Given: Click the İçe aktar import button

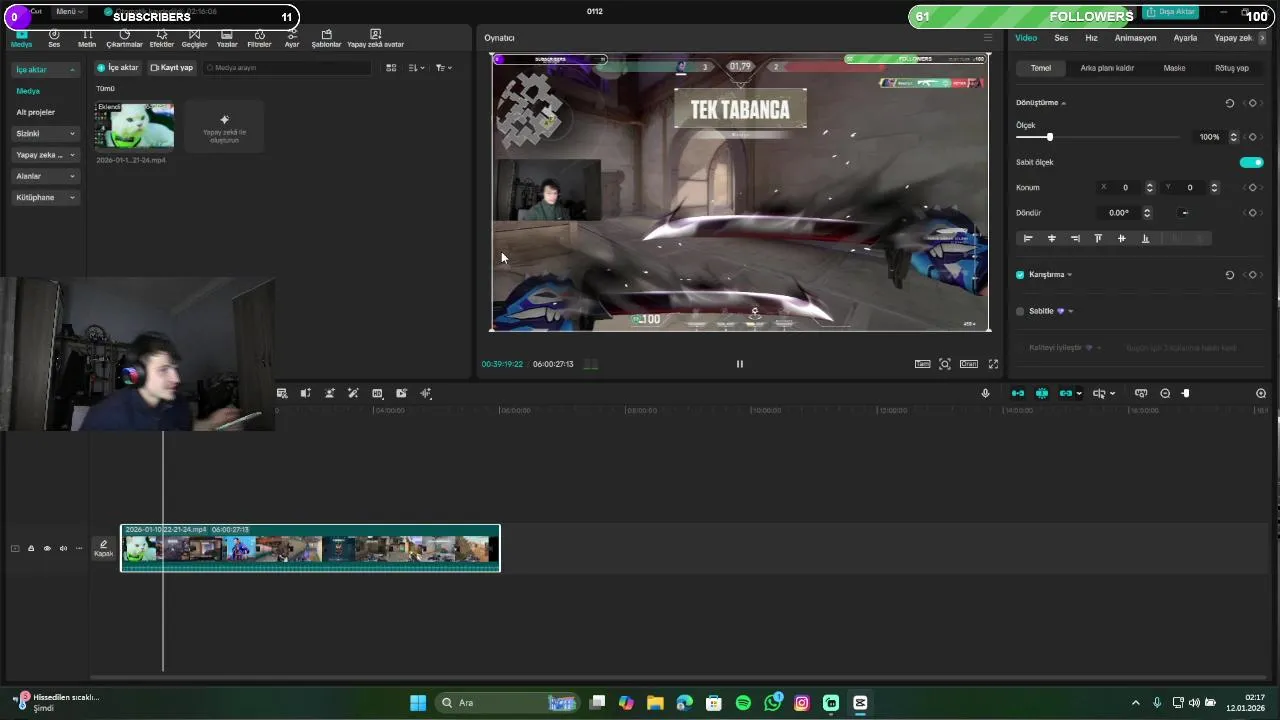Looking at the screenshot, I should tap(117, 68).
